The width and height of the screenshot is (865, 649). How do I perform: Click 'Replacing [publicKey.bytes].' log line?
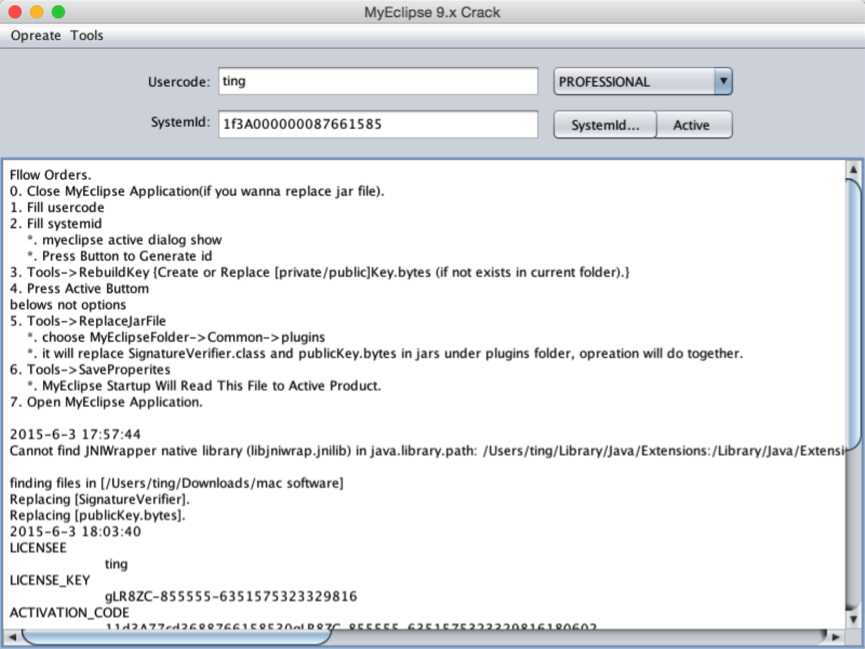pyautogui.click(x=98, y=515)
